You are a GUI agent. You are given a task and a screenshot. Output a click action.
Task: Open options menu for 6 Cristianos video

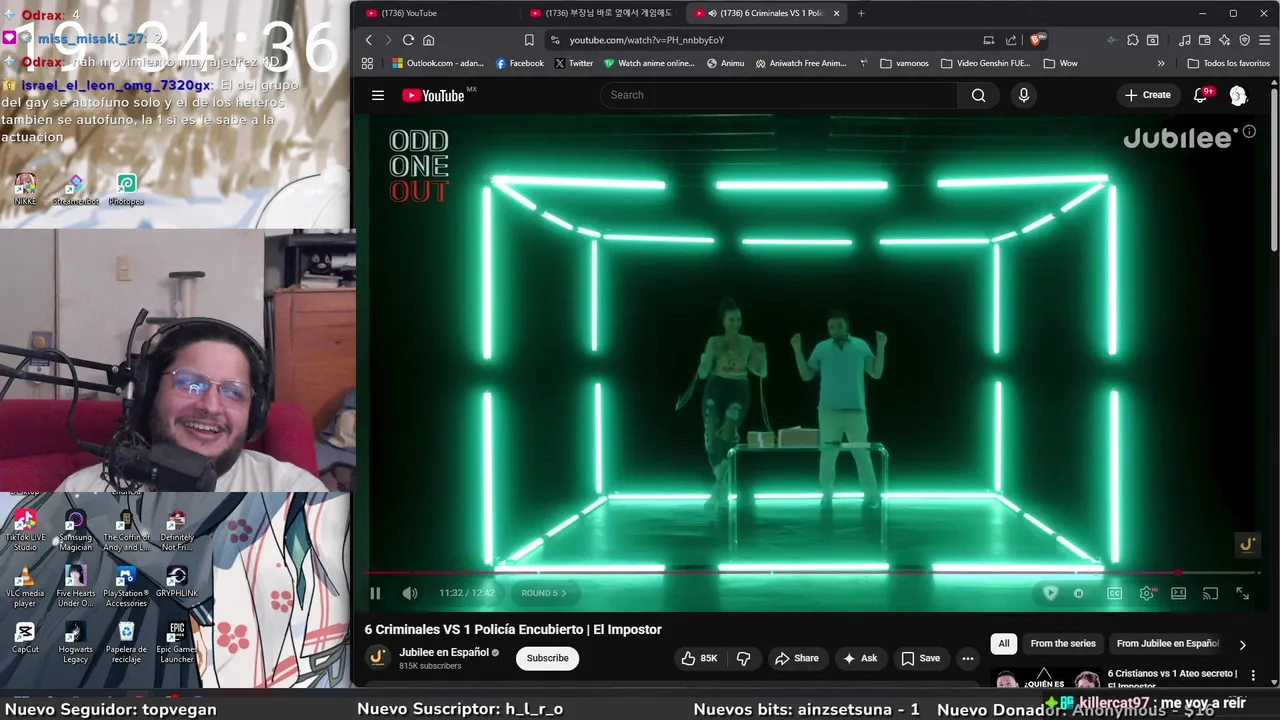coord(1253,676)
